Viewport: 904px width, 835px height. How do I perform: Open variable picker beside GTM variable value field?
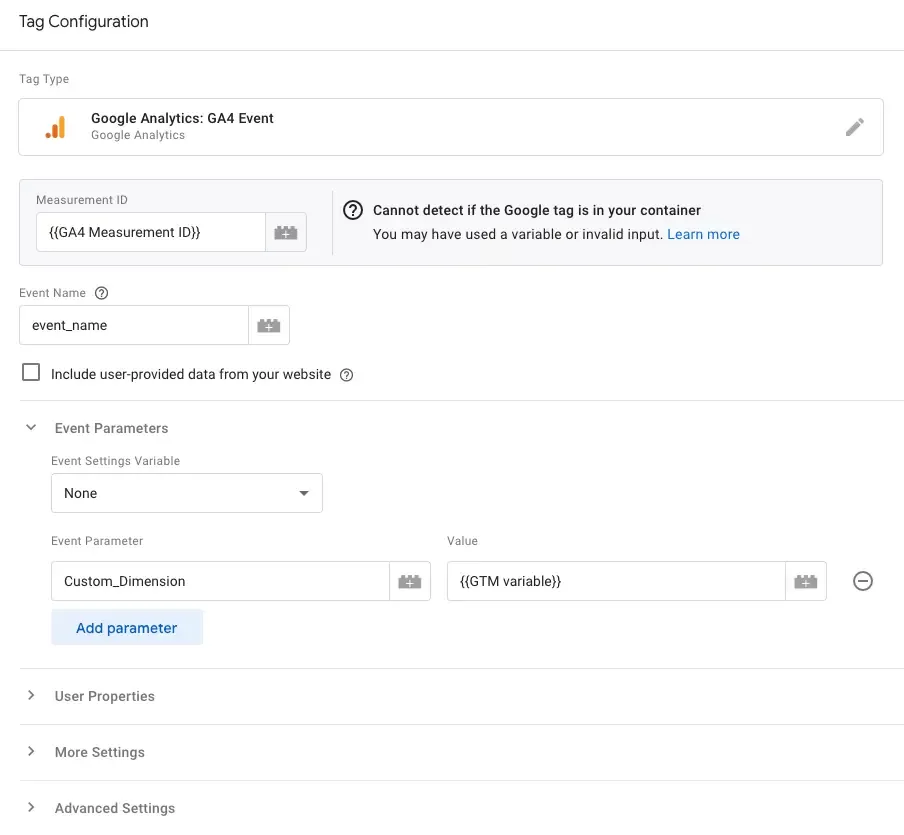pyautogui.click(x=805, y=581)
